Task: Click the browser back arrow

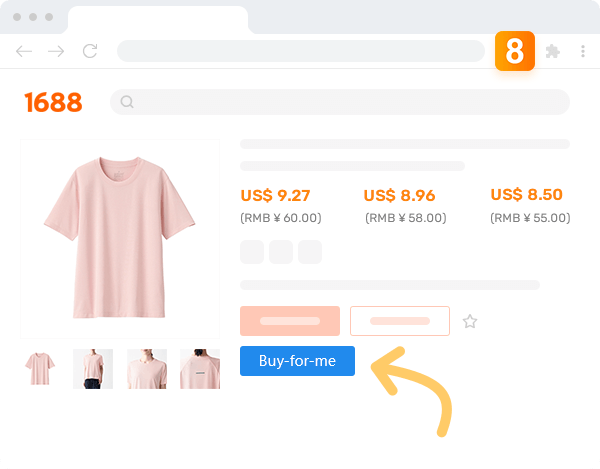Action: point(24,51)
